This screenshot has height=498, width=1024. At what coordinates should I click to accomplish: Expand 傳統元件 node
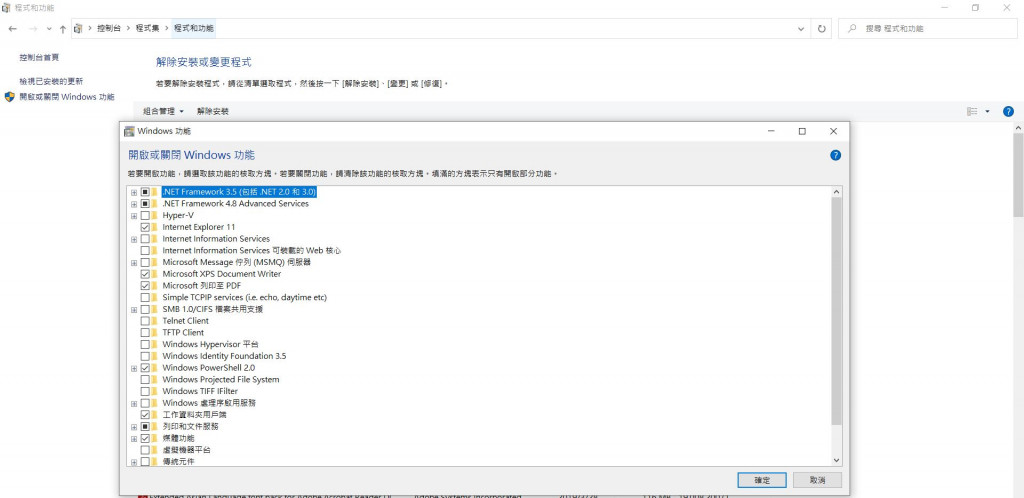(x=134, y=462)
